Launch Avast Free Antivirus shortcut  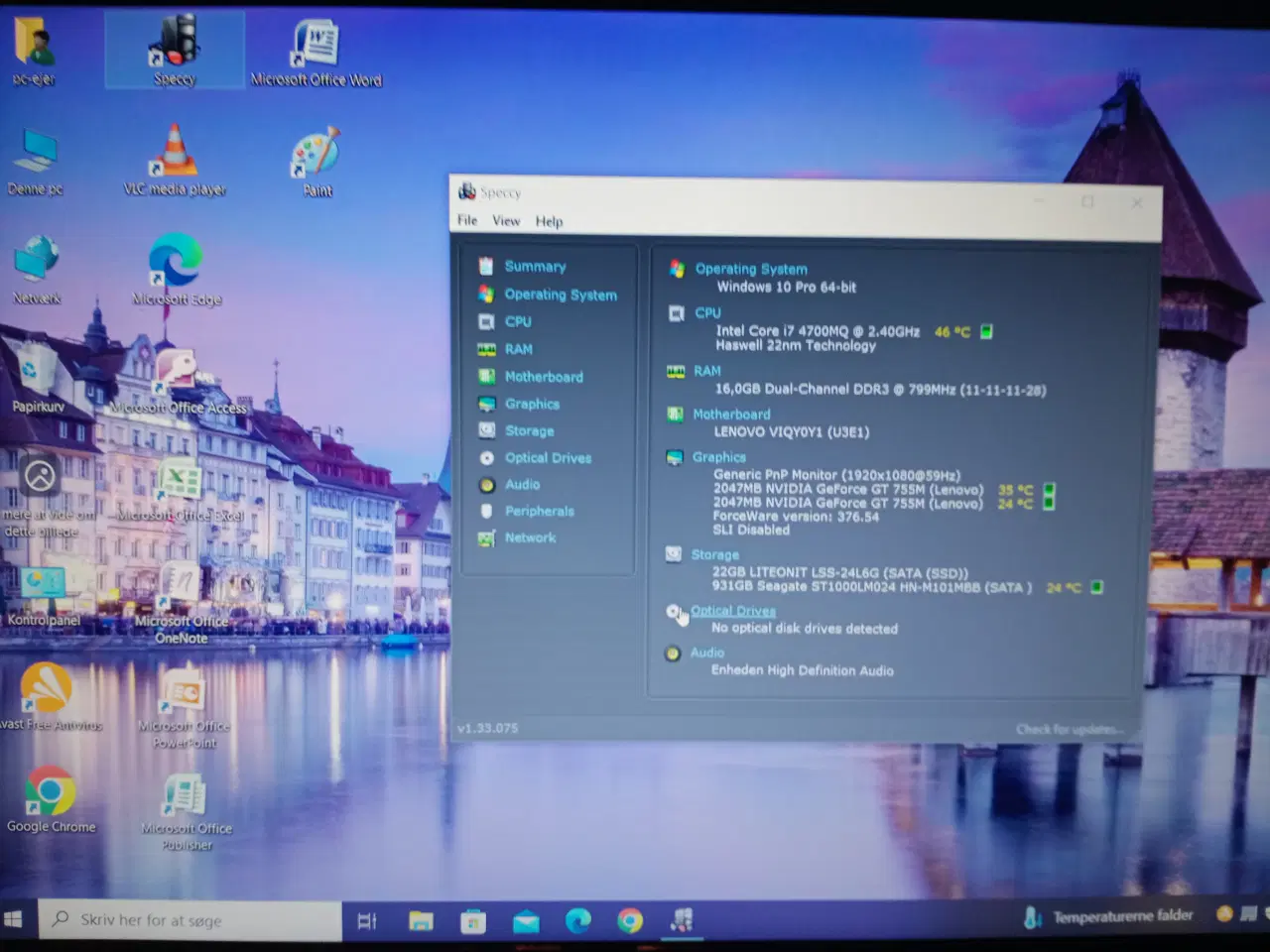coord(48,697)
